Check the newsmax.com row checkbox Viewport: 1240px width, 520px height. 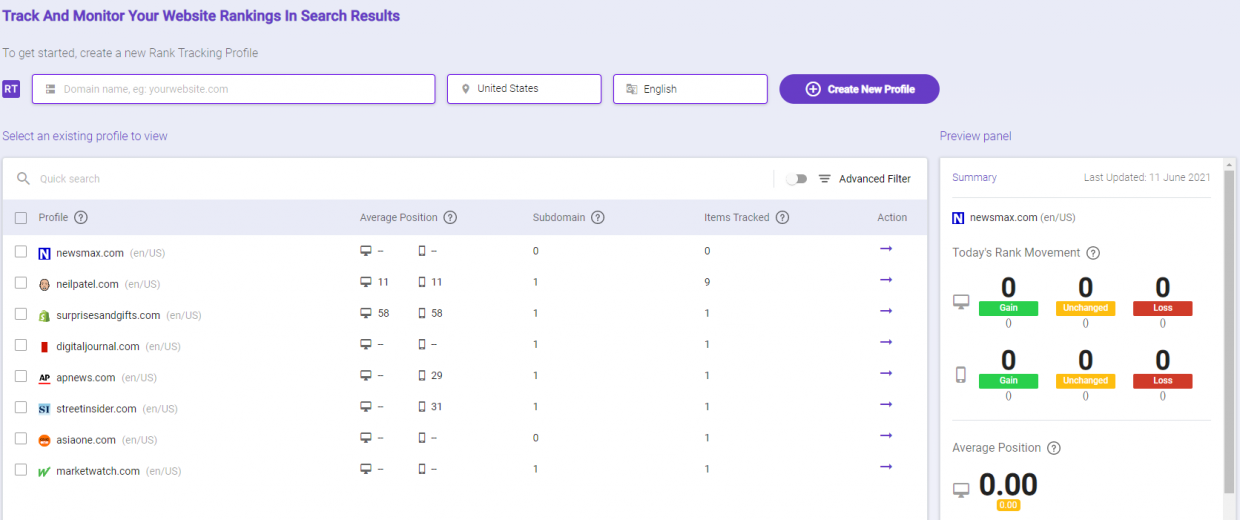tap(21, 252)
